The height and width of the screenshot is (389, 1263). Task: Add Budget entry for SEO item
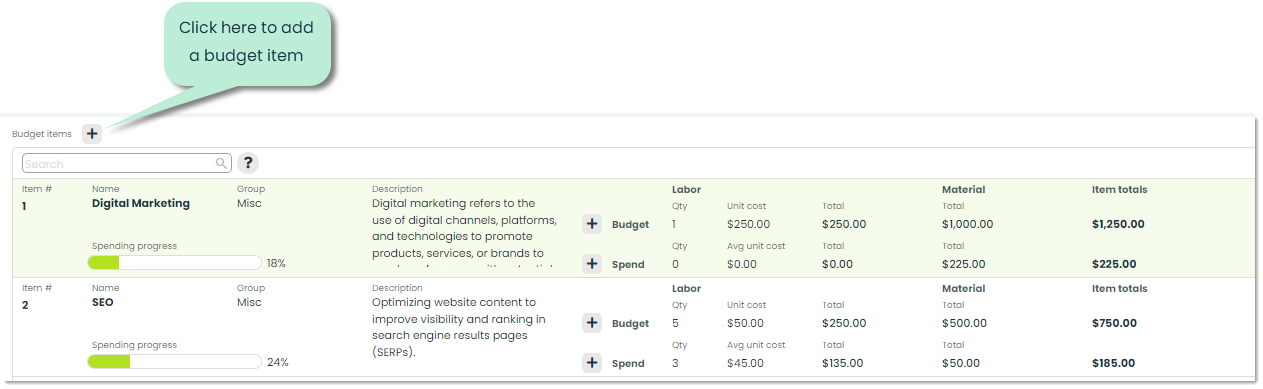pos(592,323)
